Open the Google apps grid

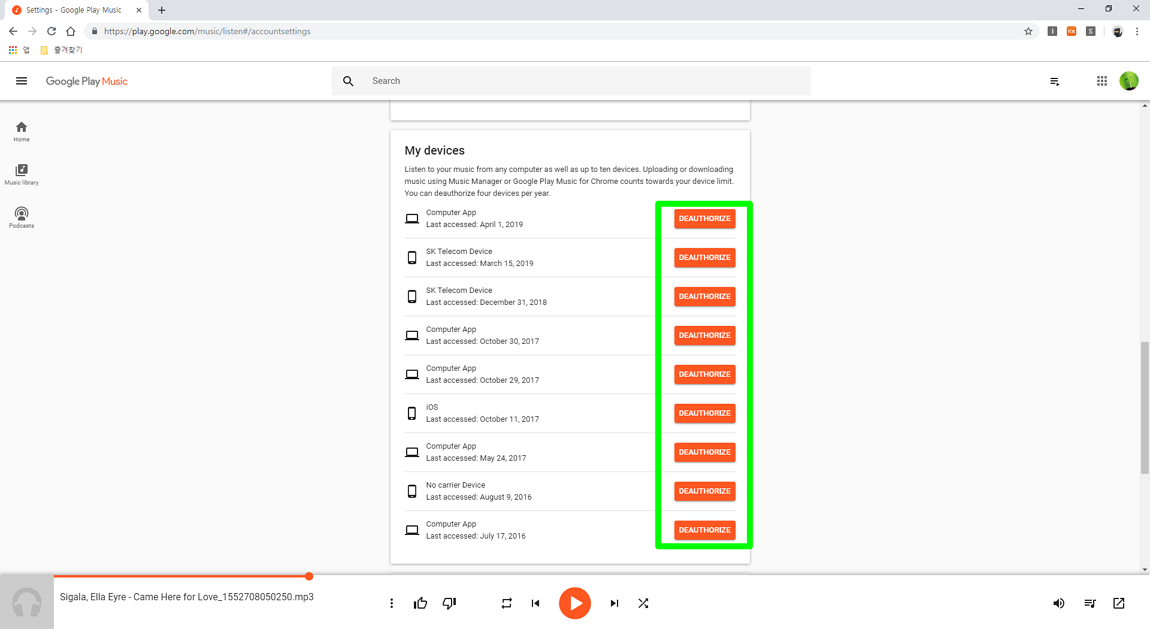[x=1102, y=81]
